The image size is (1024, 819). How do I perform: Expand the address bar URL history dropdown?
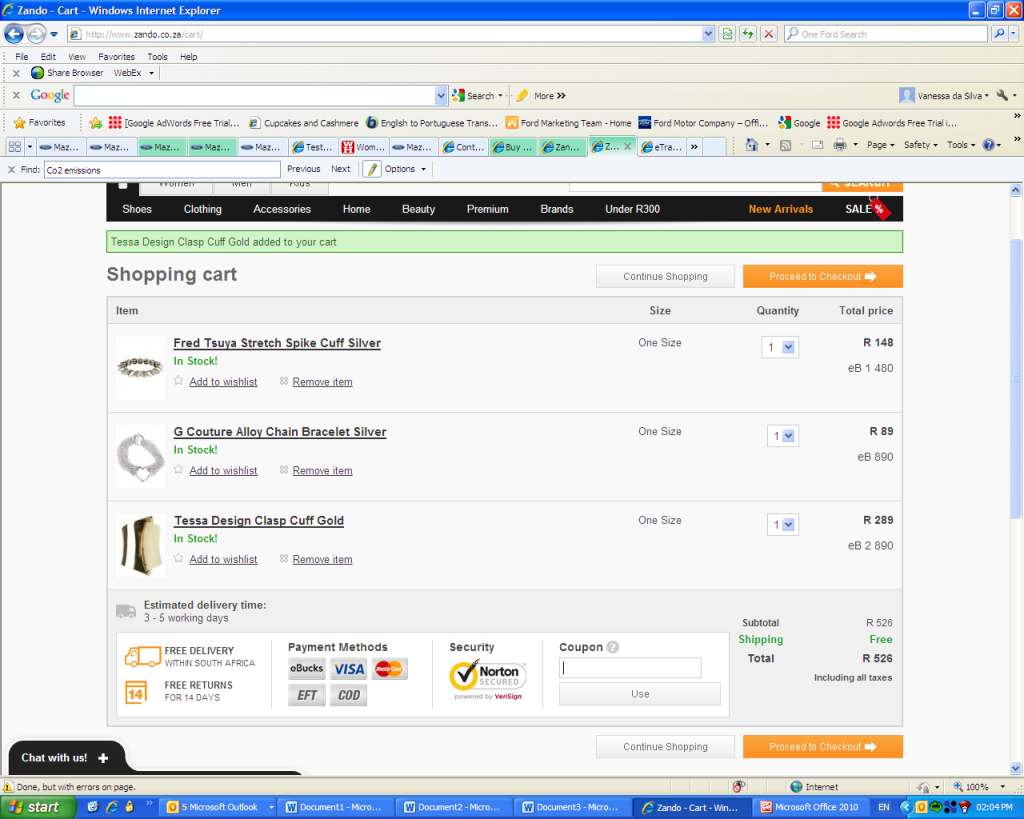tap(708, 34)
